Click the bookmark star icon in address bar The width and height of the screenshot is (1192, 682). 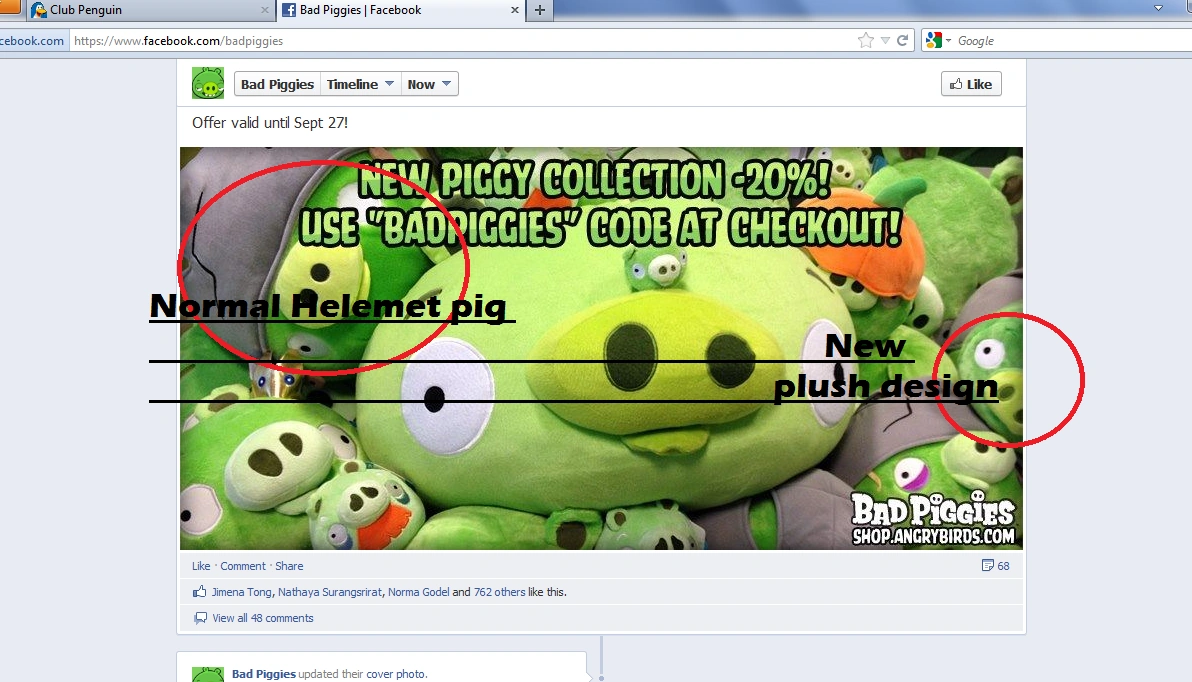pyautogui.click(x=865, y=41)
